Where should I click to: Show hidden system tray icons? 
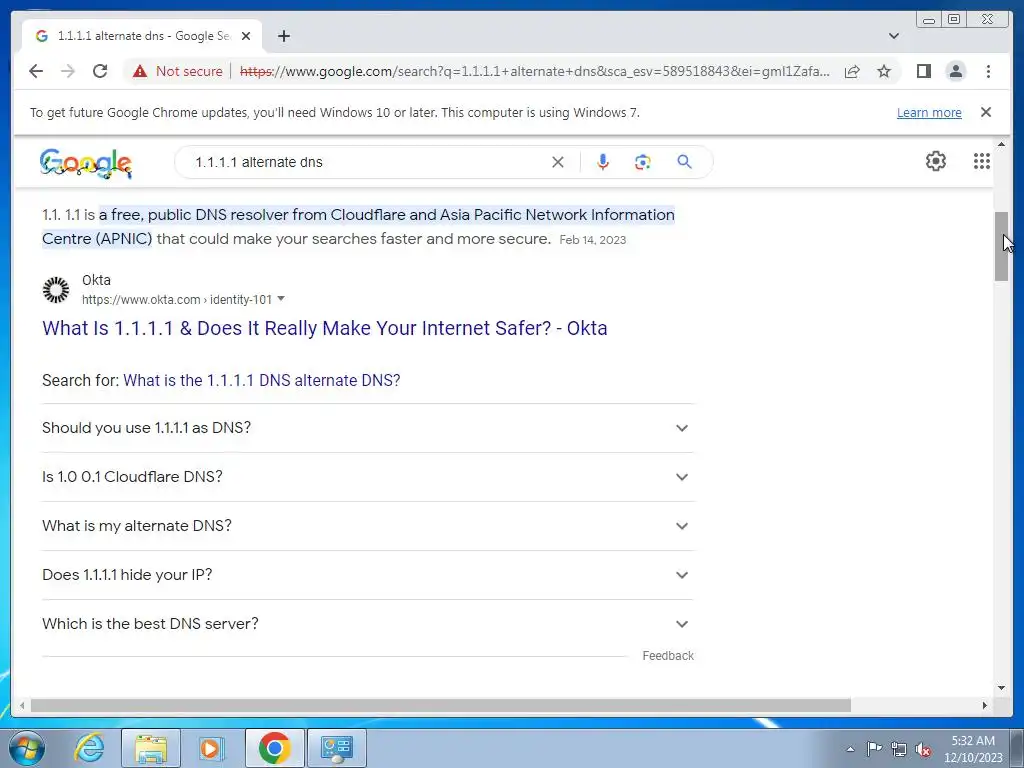[x=850, y=749]
